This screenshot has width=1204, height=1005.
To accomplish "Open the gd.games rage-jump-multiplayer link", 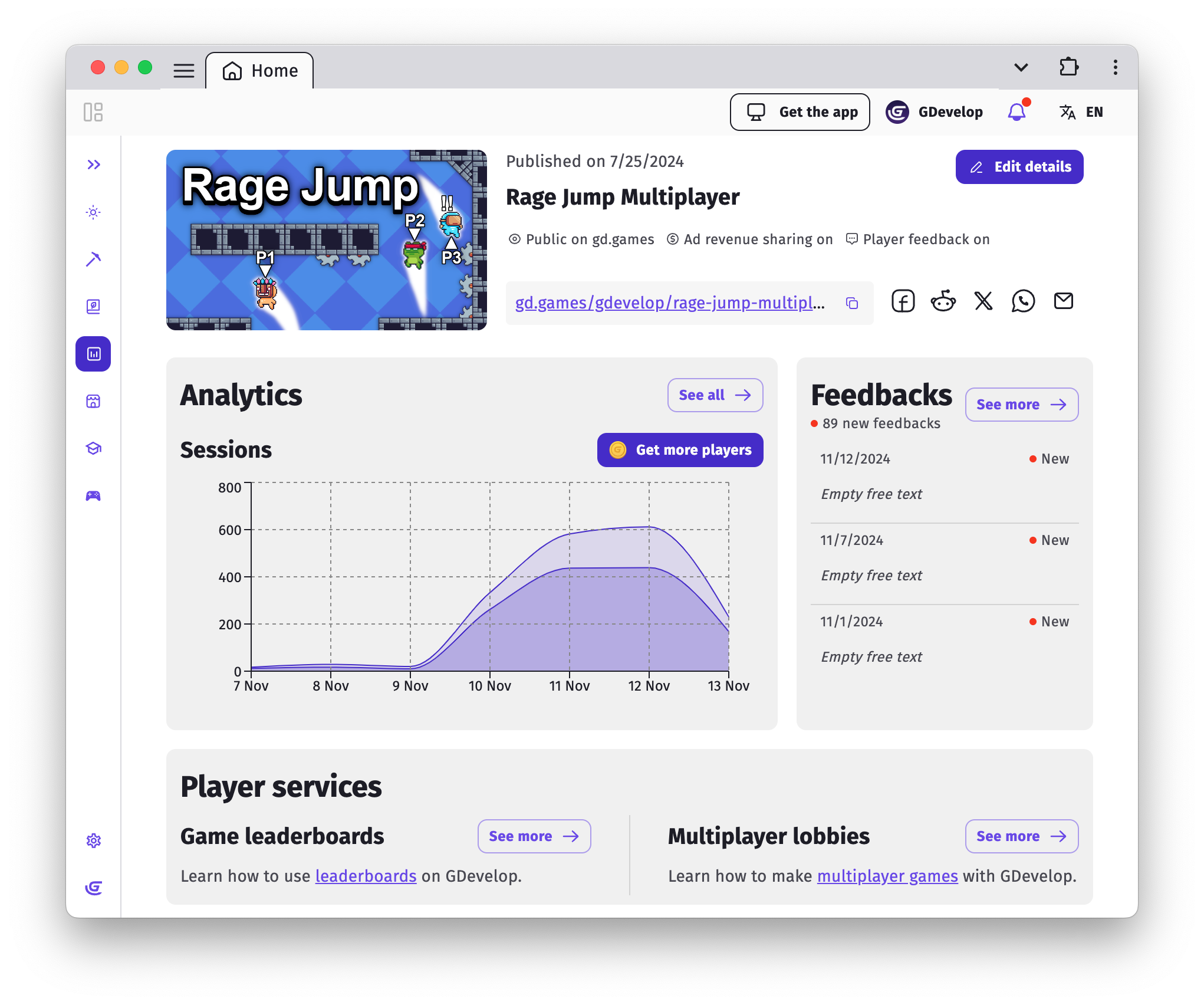I will 670,303.
